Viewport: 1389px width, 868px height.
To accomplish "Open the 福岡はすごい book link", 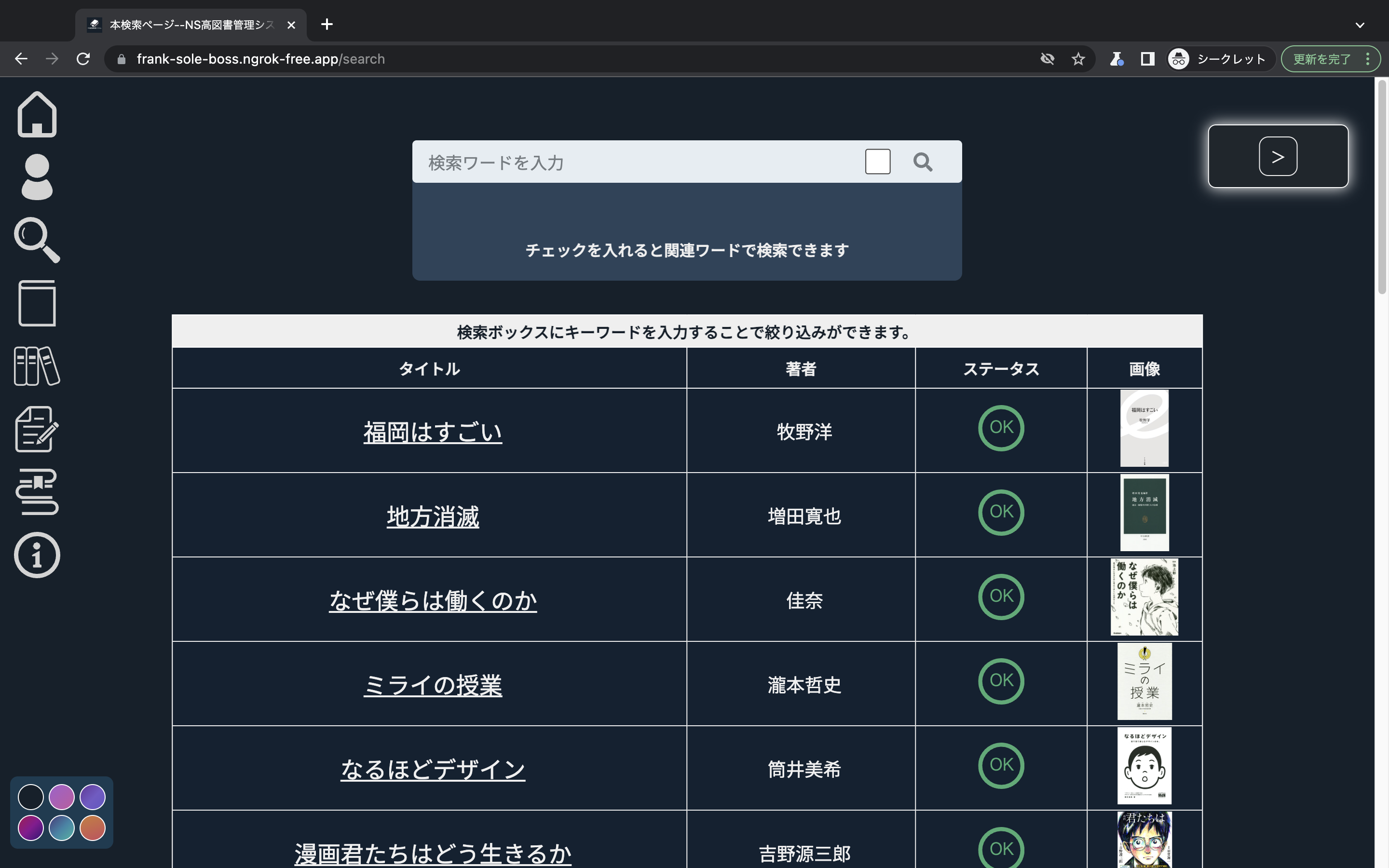I will (x=432, y=432).
